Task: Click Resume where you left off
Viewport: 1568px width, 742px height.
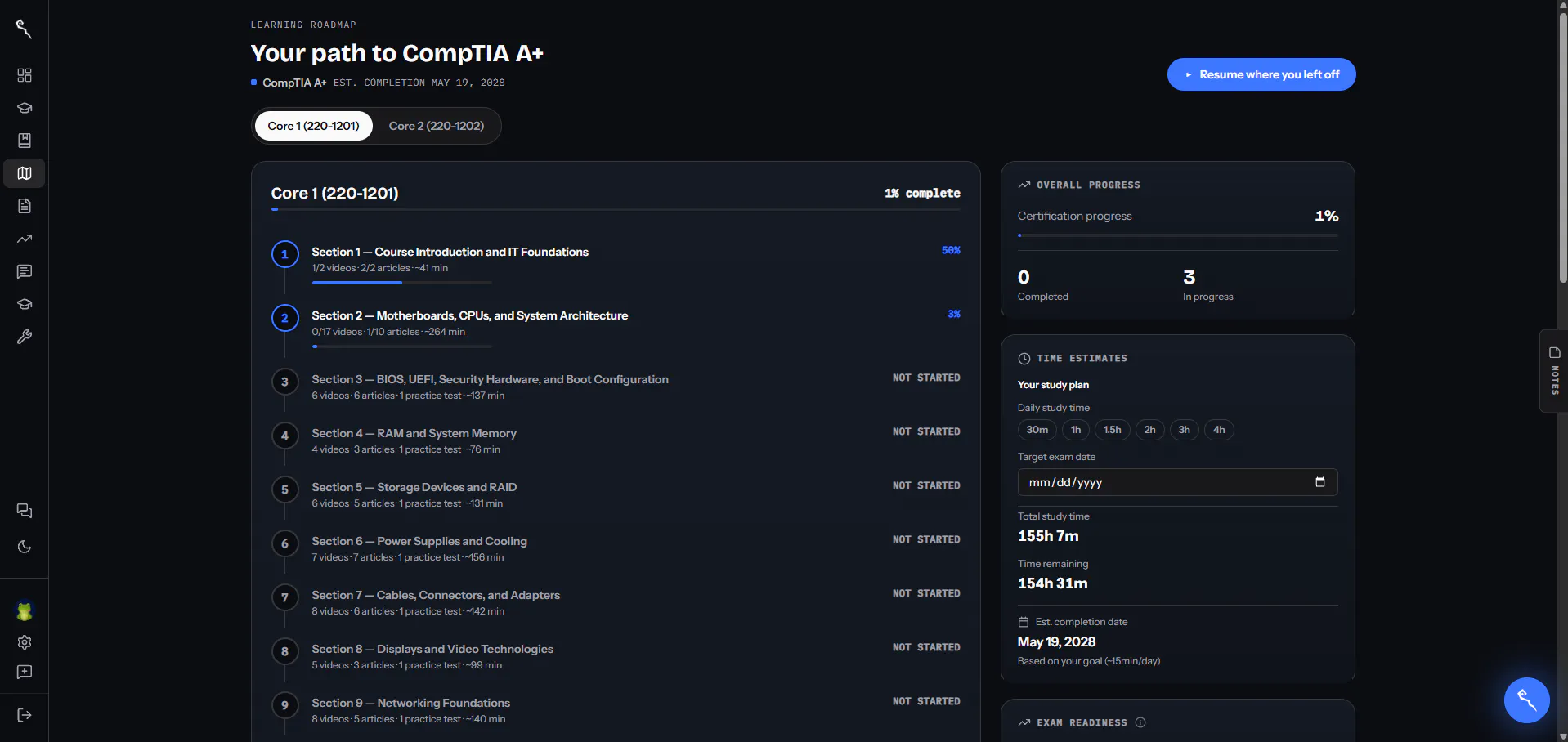Action: (x=1261, y=74)
